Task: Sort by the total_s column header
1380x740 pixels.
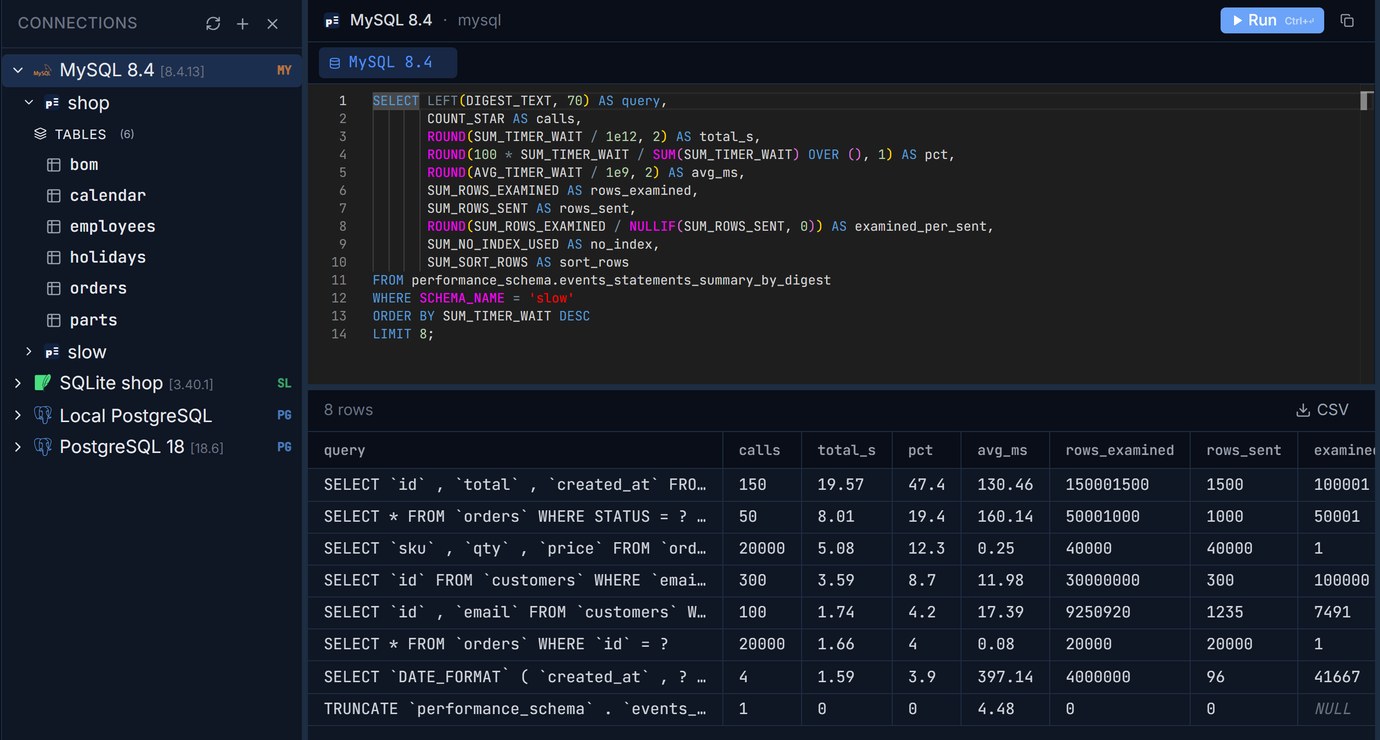Action: pyautogui.click(x=846, y=450)
